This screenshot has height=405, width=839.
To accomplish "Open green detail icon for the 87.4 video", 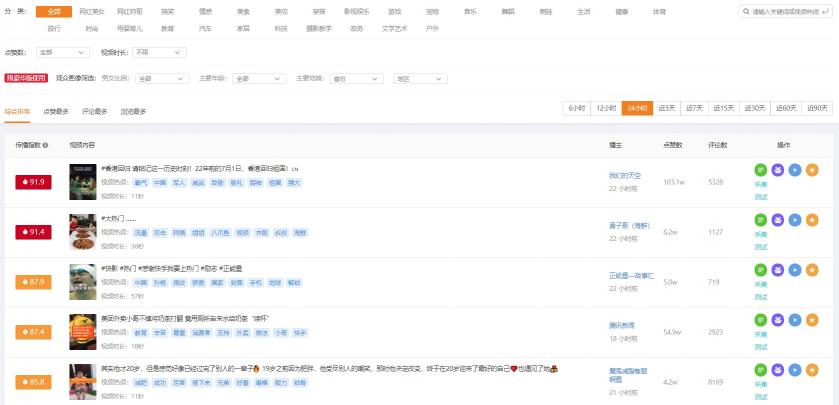I will click(x=761, y=320).
